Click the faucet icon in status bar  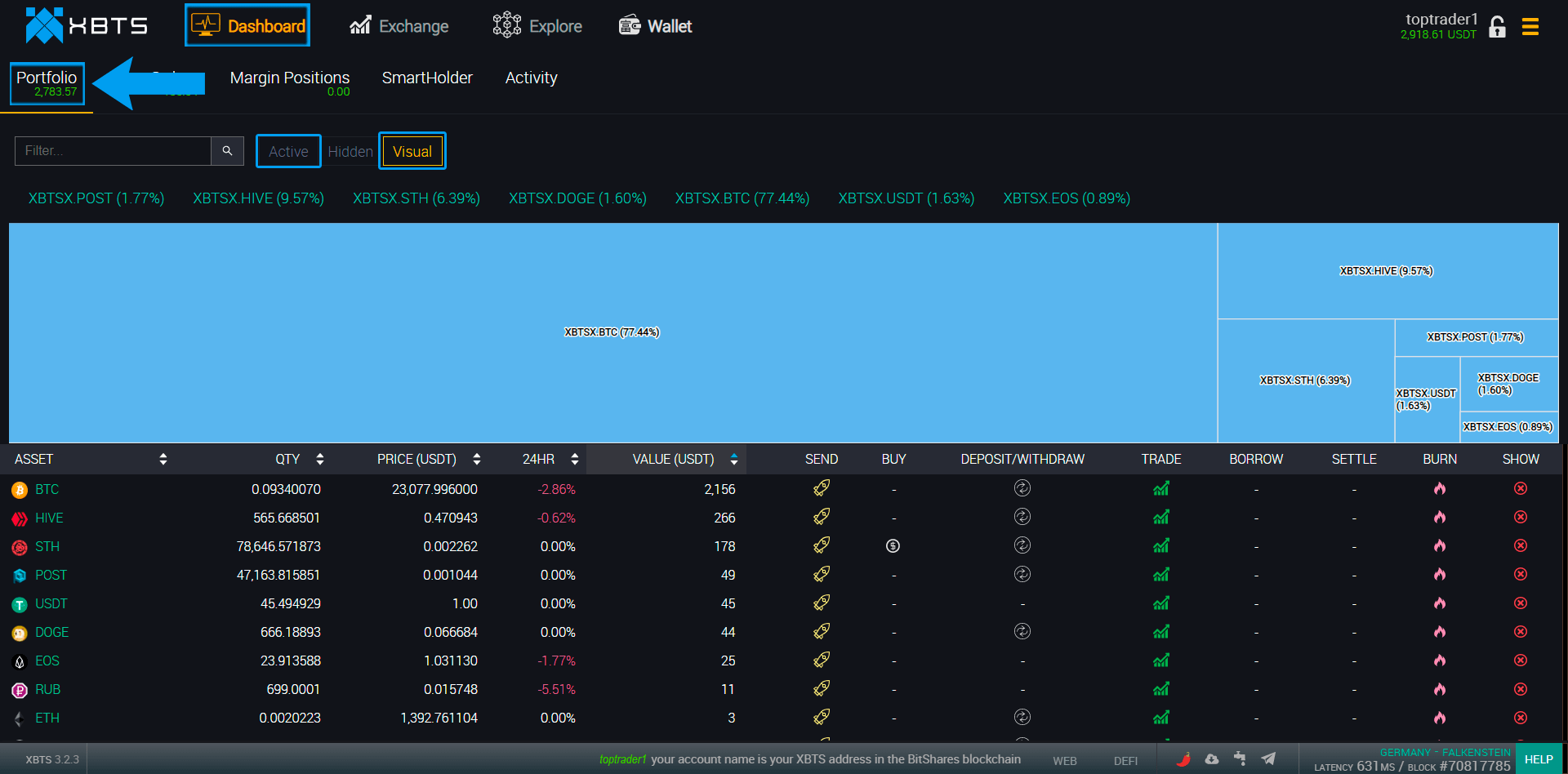click(x=1240, y=758)
